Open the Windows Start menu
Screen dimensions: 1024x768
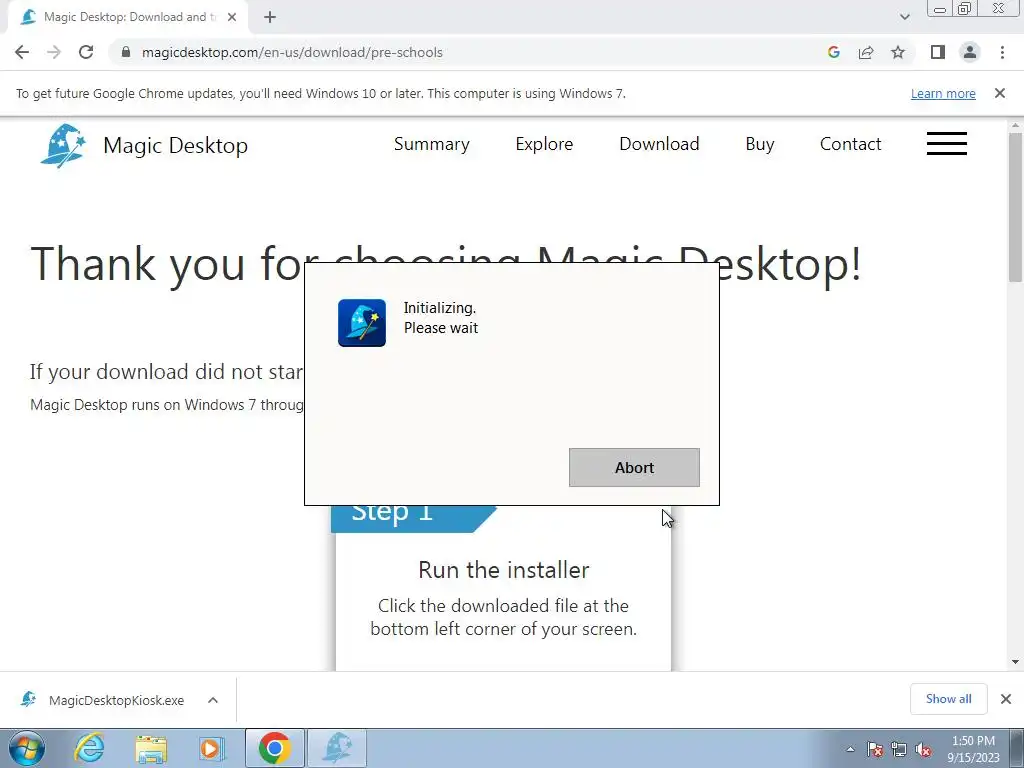(27, 748)
